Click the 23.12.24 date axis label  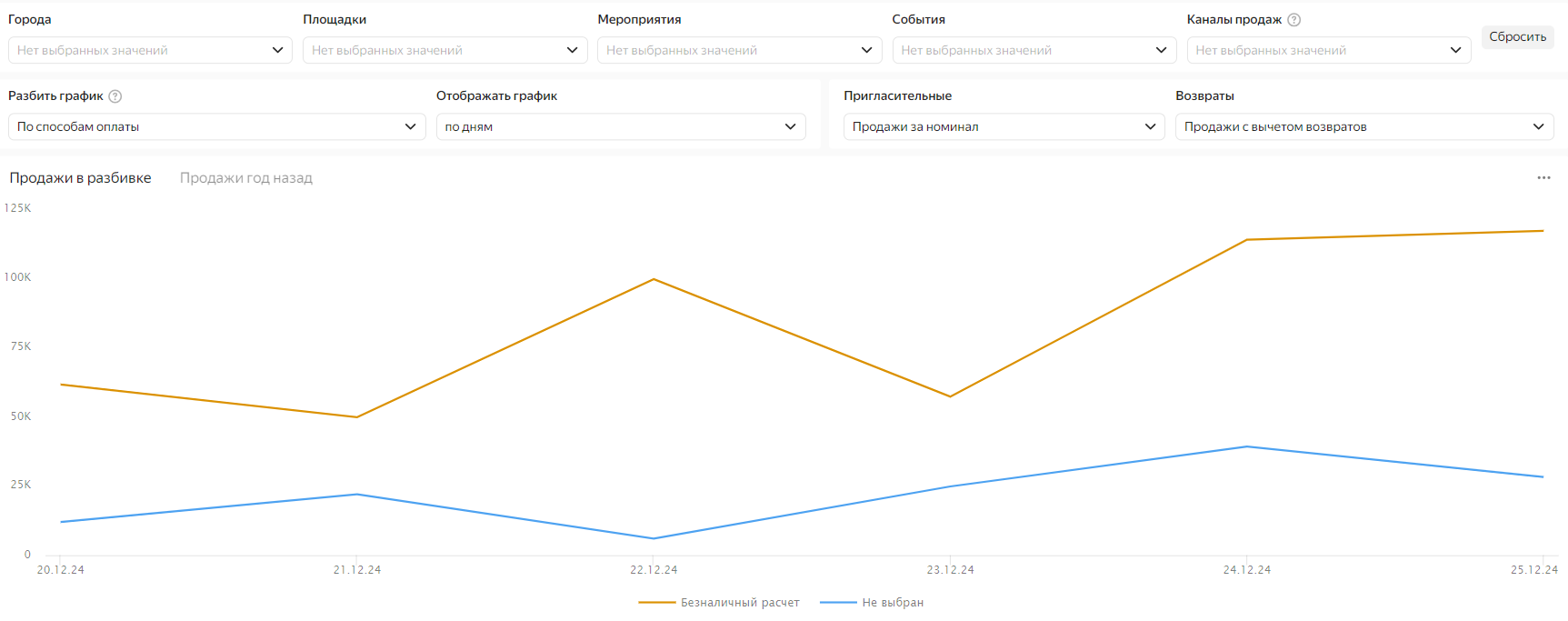[950, 570]
